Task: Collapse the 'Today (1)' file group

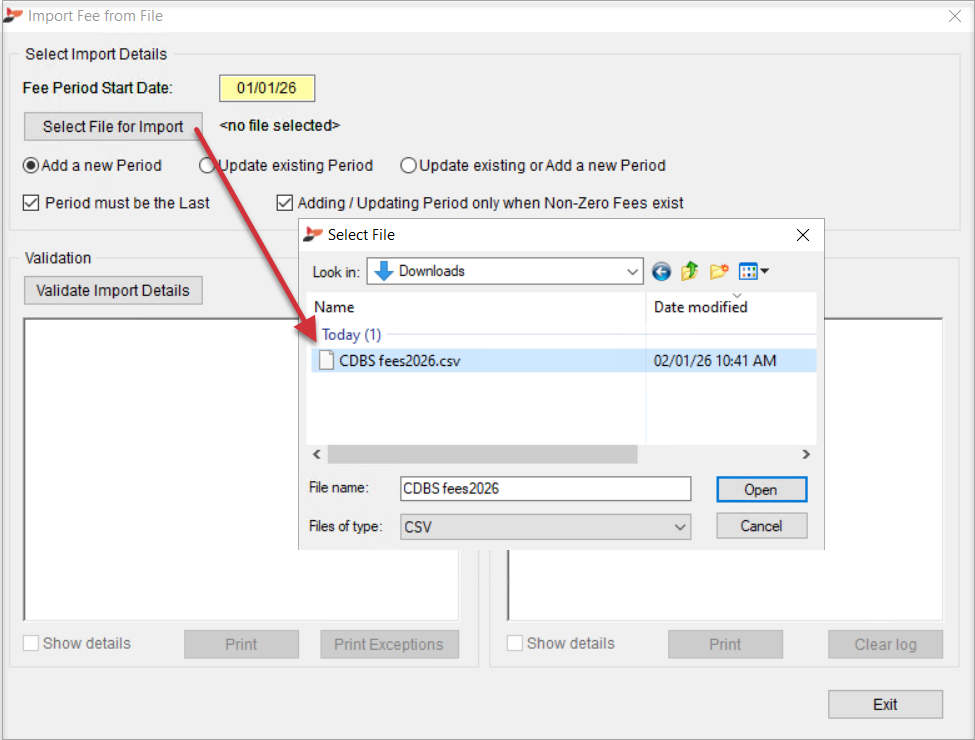Action: coord(351,335)
